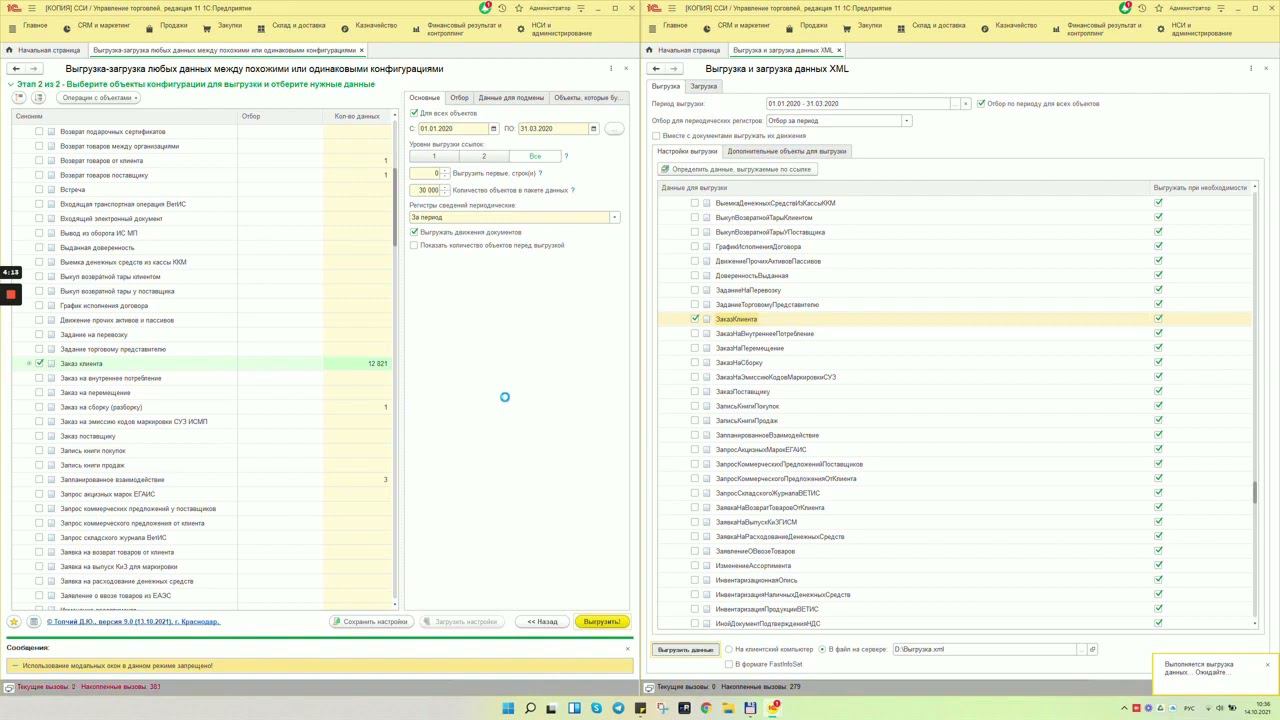
Task: Toggle Отбор по периоду для всех объектов
Action: [x=981, y=103]
